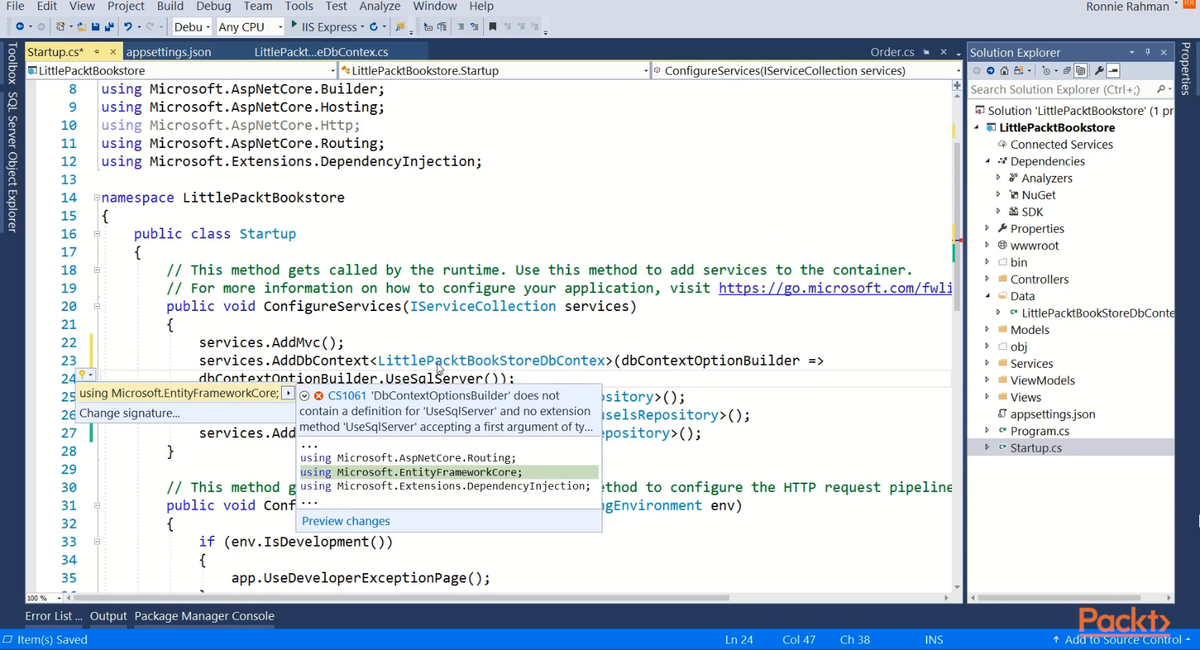Open the Output tab

(108, 616)
